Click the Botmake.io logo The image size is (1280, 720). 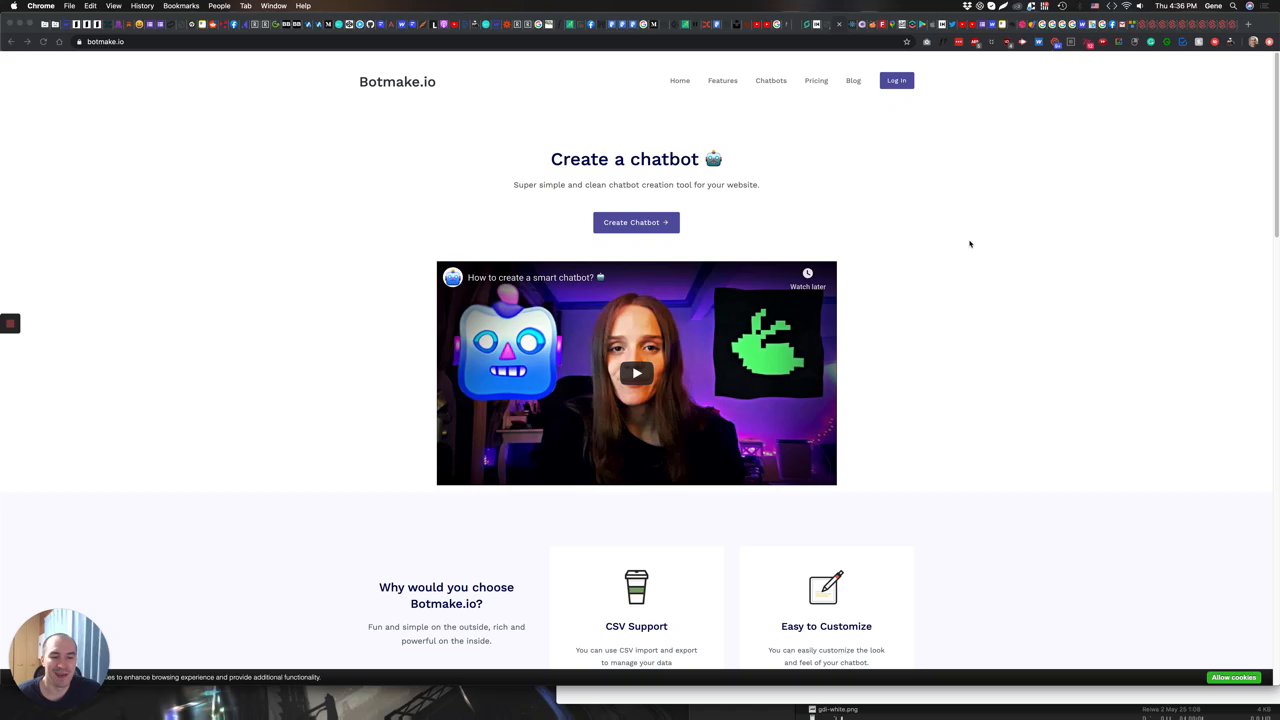coord(397,82)
